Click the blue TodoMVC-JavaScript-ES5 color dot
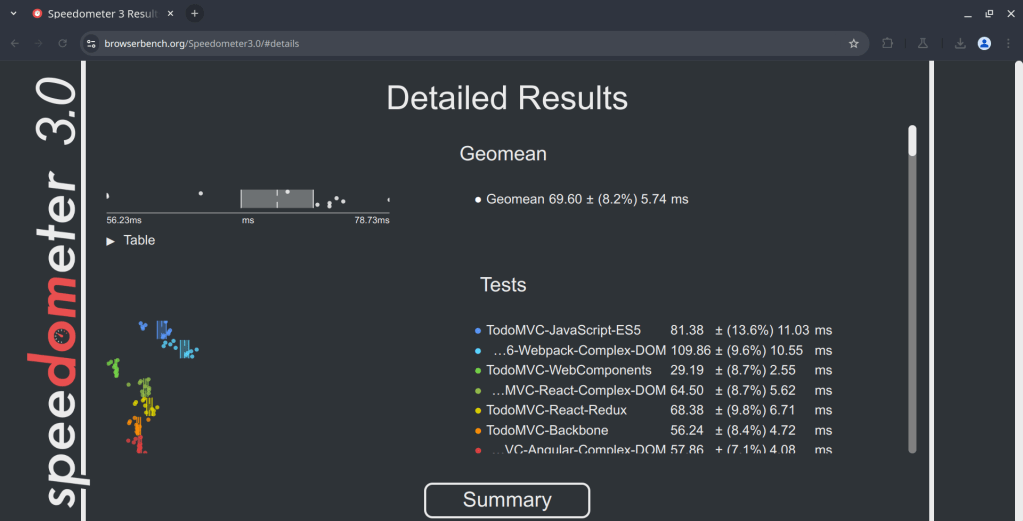The width and height of the screenshot is (1023, 521). click(478, 331)
